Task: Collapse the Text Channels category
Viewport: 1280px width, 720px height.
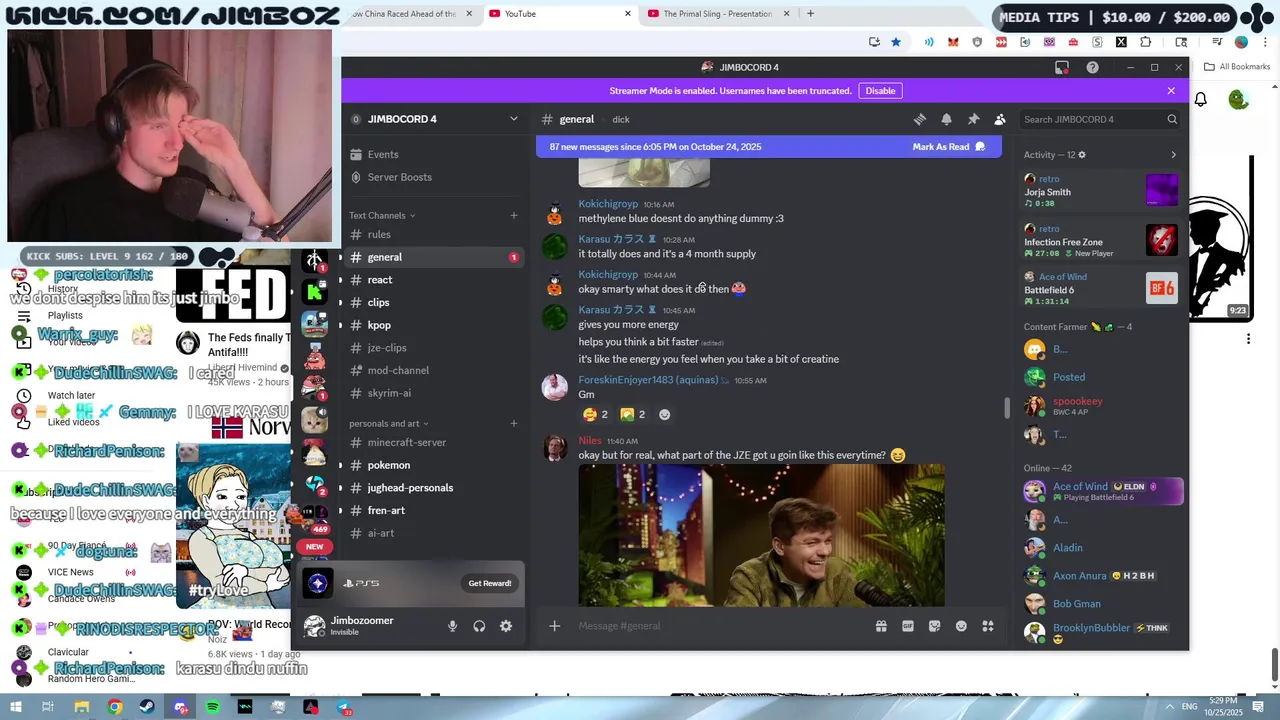Action: coord(381,215)
